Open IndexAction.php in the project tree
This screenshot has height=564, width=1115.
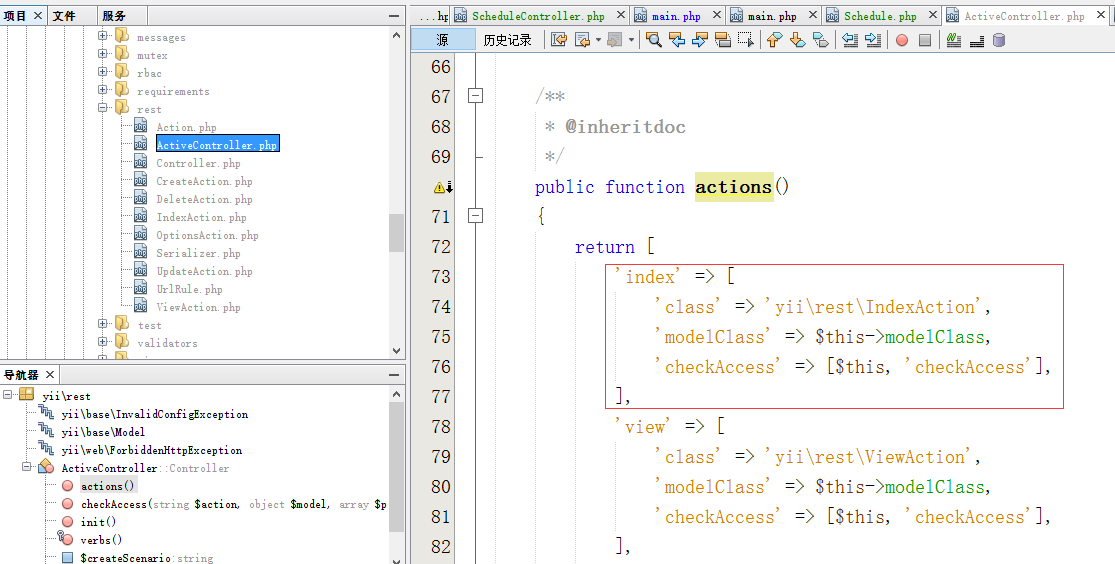[x=201, y=217]
